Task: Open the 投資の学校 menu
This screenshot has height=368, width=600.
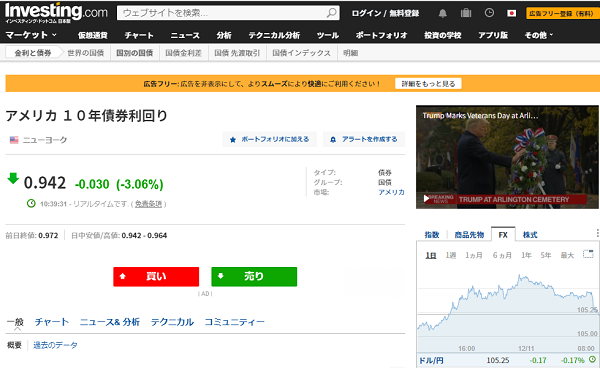Action: [443, 35]
